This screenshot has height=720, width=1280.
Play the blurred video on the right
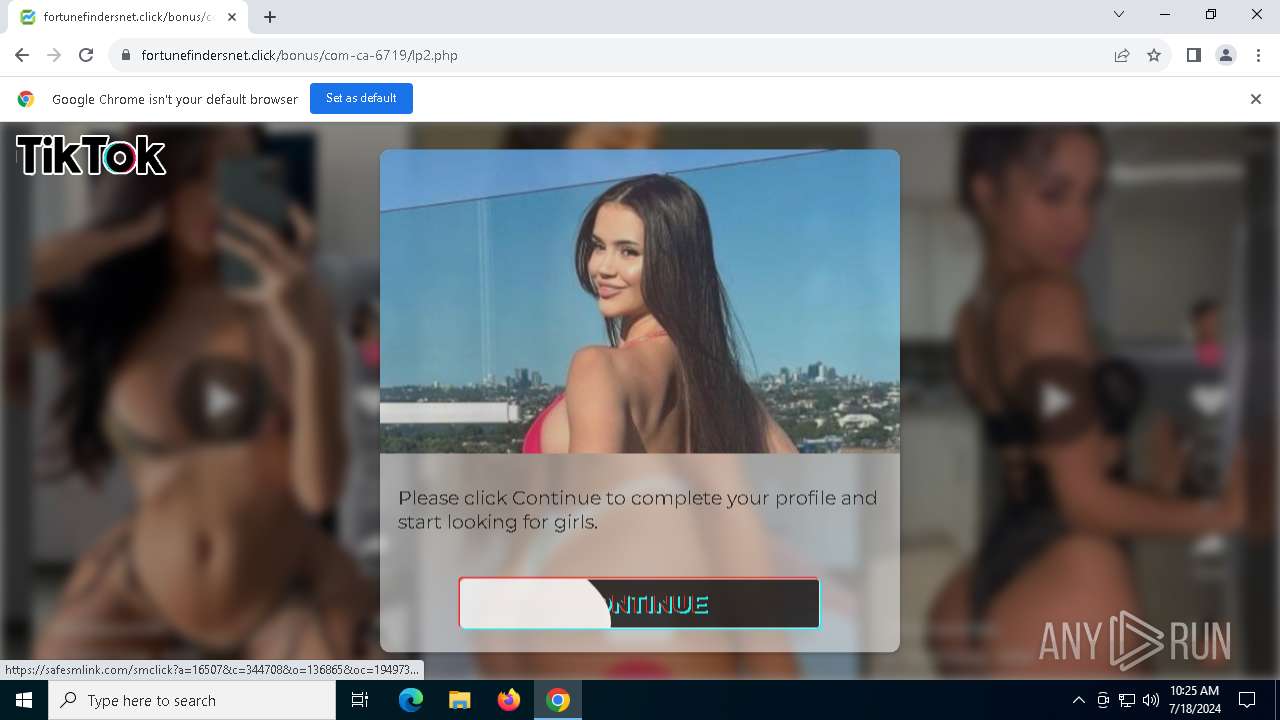(1057, 401)
